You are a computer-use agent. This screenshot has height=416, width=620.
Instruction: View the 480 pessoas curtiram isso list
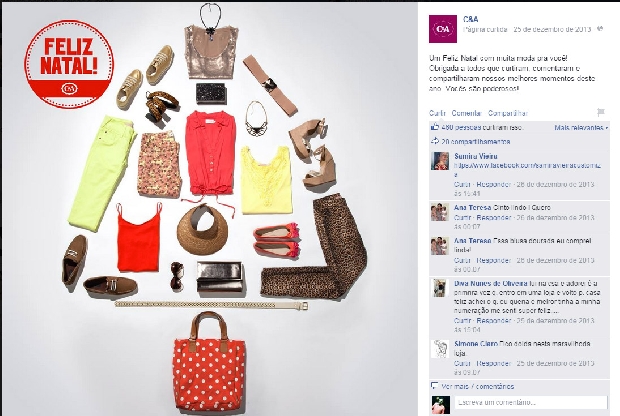point(482,127)
